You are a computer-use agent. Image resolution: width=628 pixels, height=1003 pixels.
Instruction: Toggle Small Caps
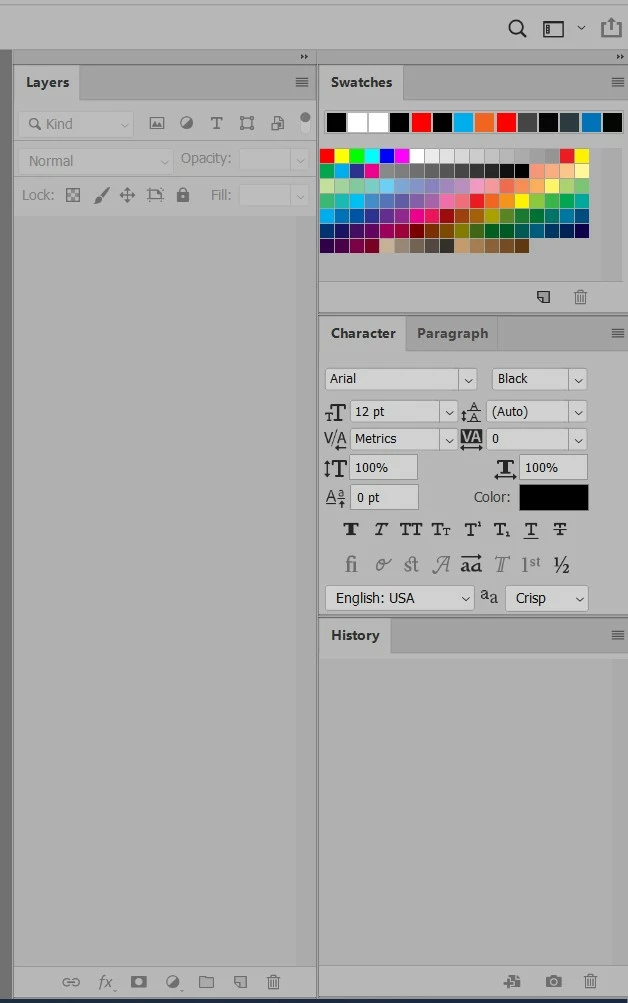coord(441,529)
